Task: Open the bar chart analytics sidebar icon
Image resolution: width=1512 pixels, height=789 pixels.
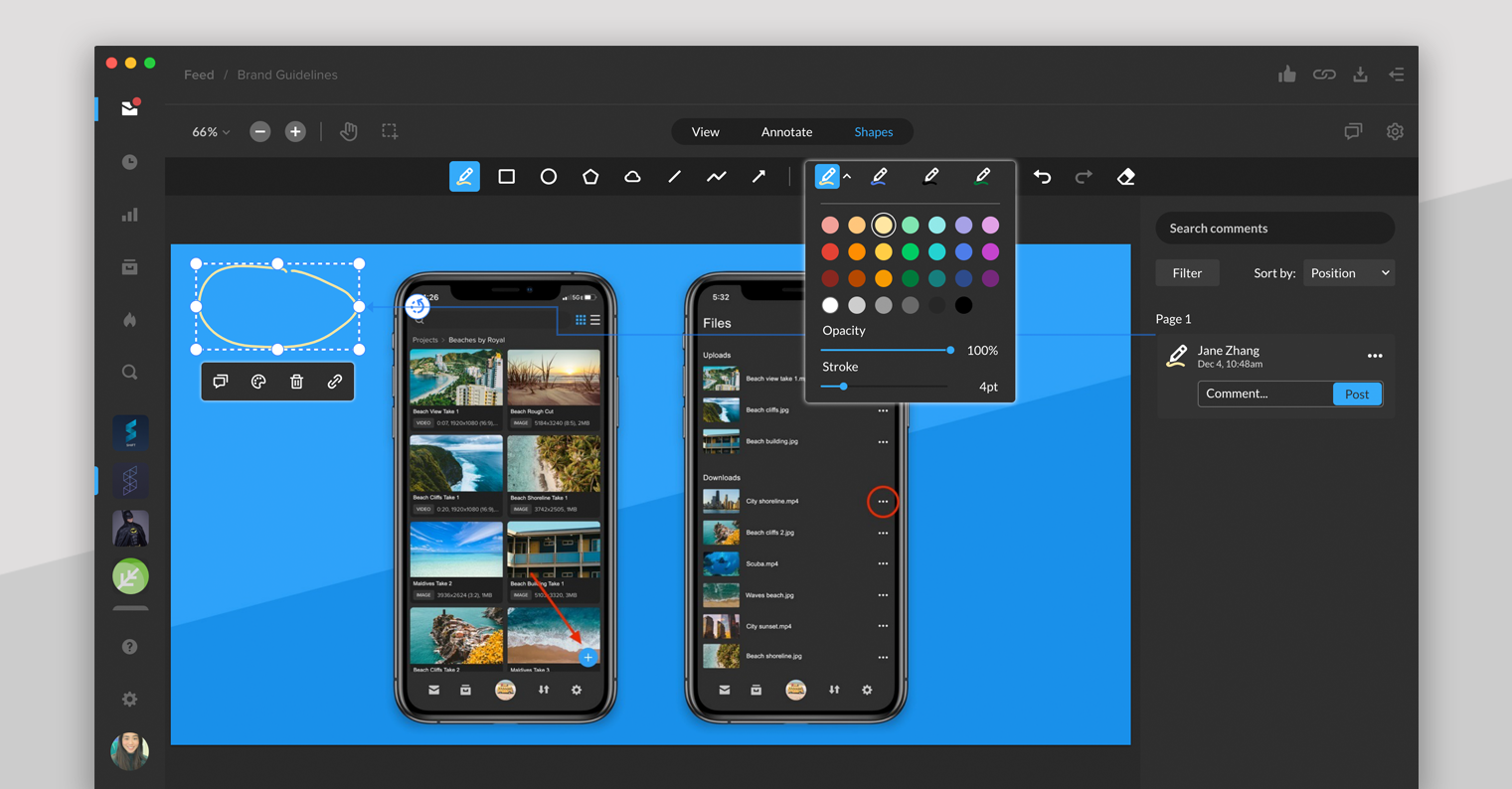Action: [x=130, y=215]
